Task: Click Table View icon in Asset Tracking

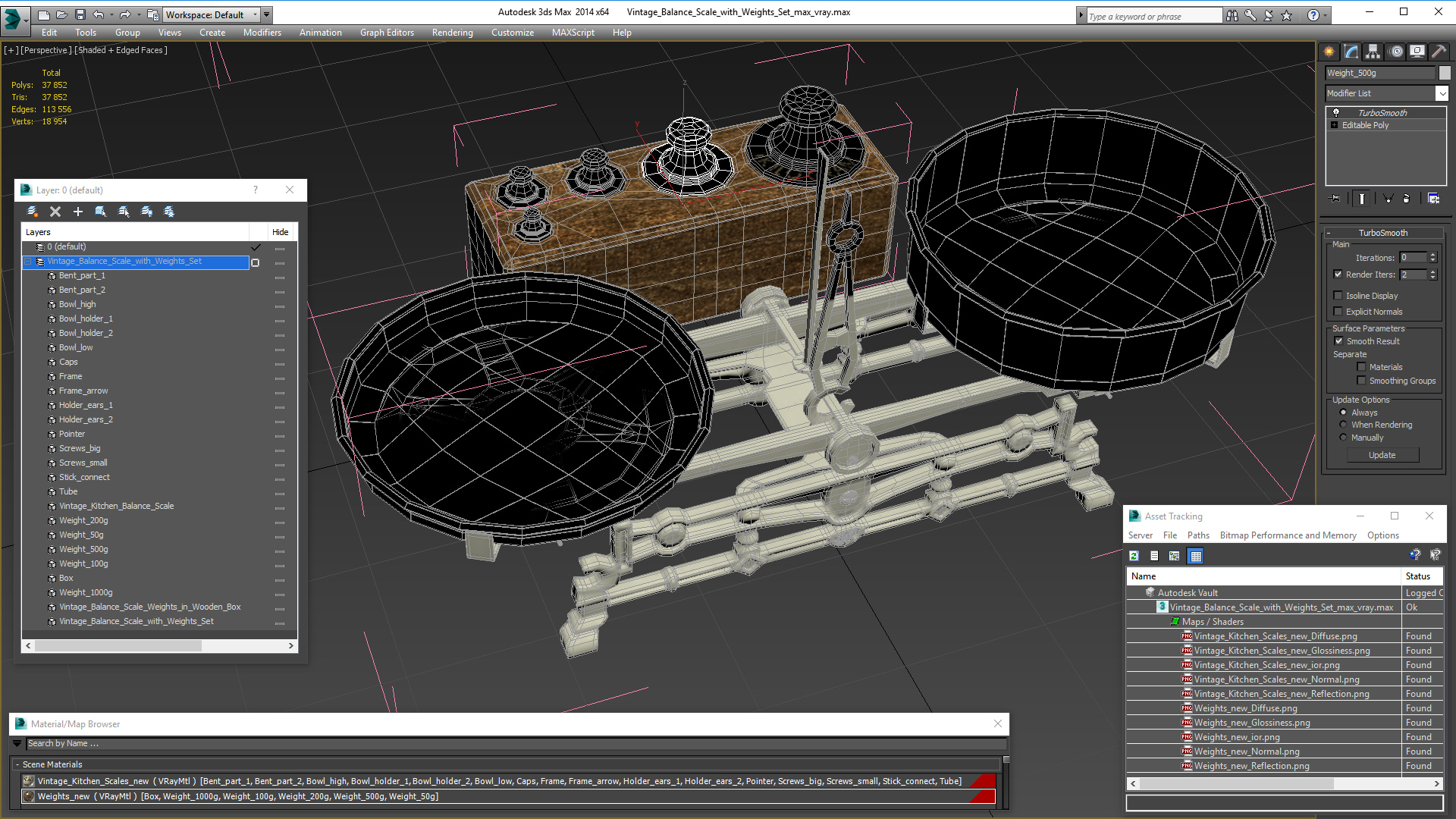Action: point(1195,556)
